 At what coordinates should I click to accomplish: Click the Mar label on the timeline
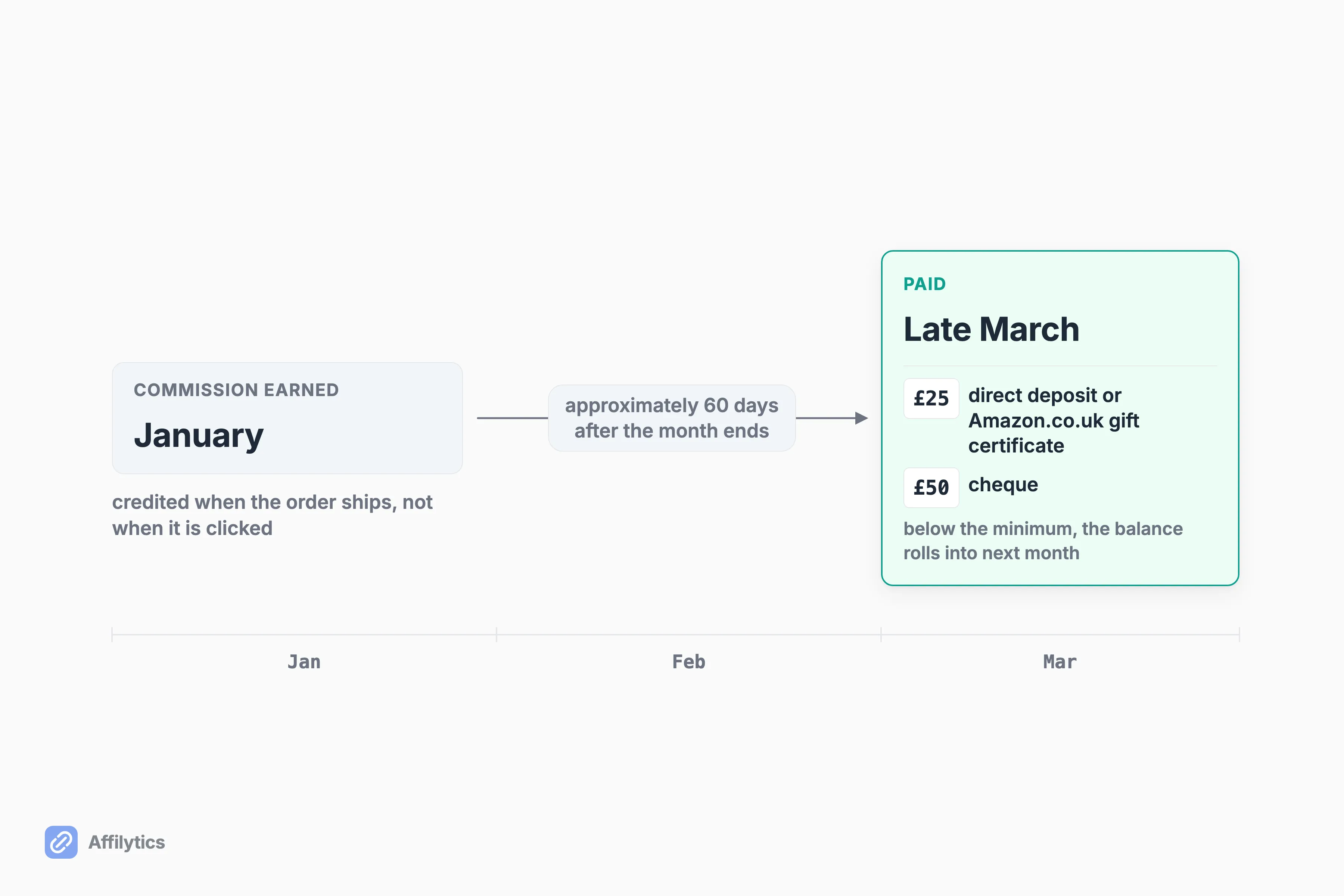point(1060,662)
